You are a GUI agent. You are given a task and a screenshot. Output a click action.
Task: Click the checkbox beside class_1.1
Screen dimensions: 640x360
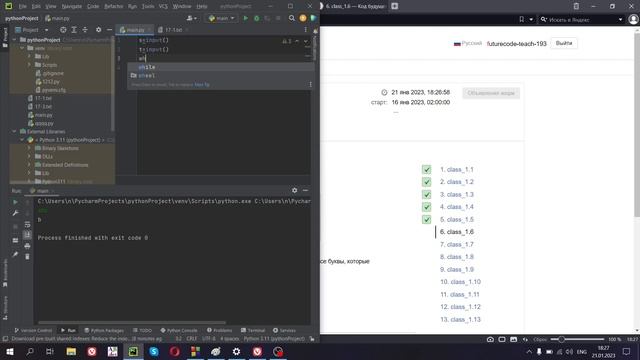click(426, 169)
